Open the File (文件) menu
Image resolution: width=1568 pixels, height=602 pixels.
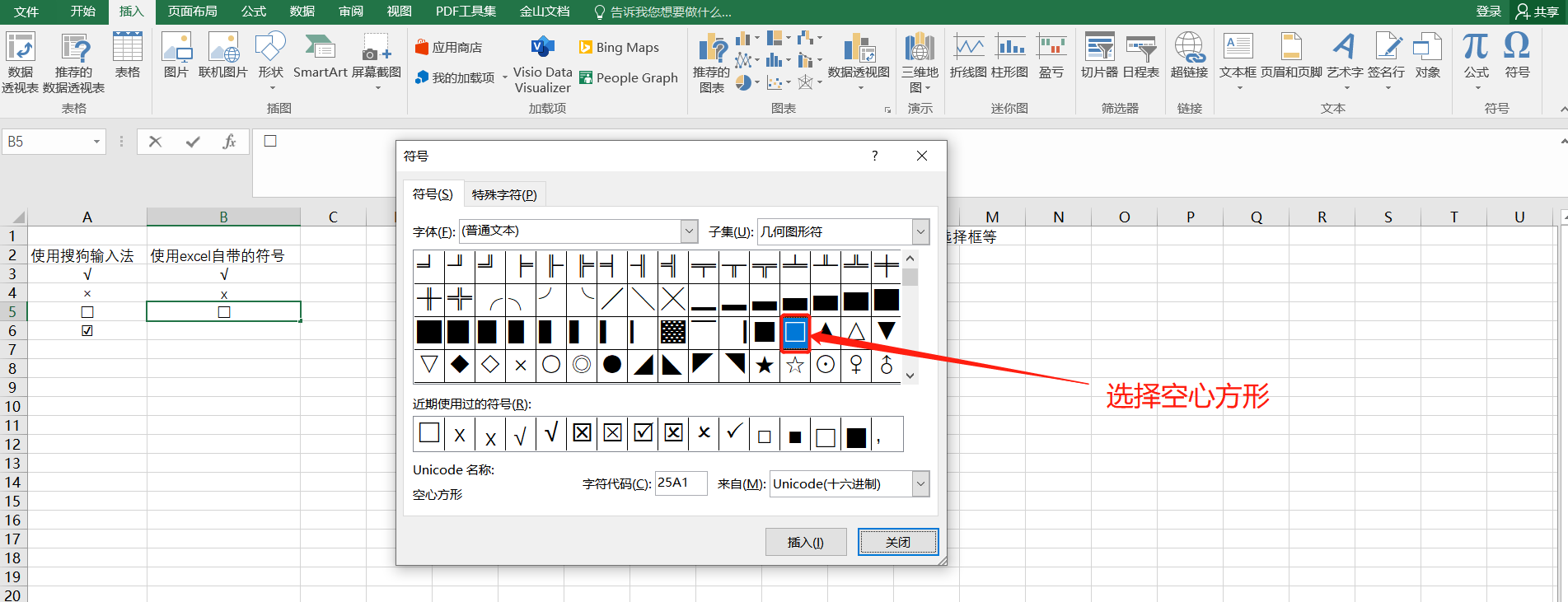pos(26,12)
